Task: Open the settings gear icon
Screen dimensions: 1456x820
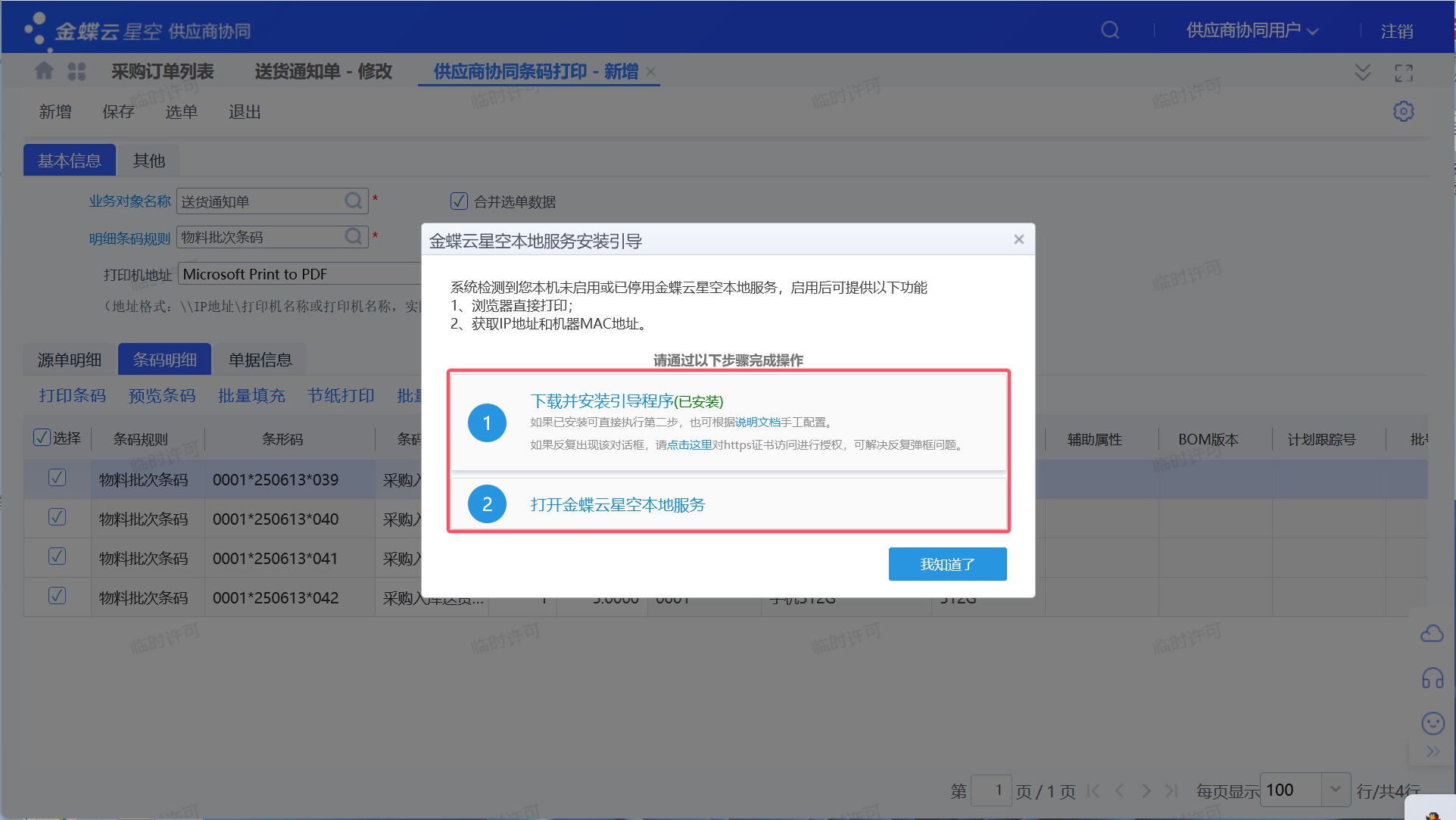Action: tap(1404, 111)
